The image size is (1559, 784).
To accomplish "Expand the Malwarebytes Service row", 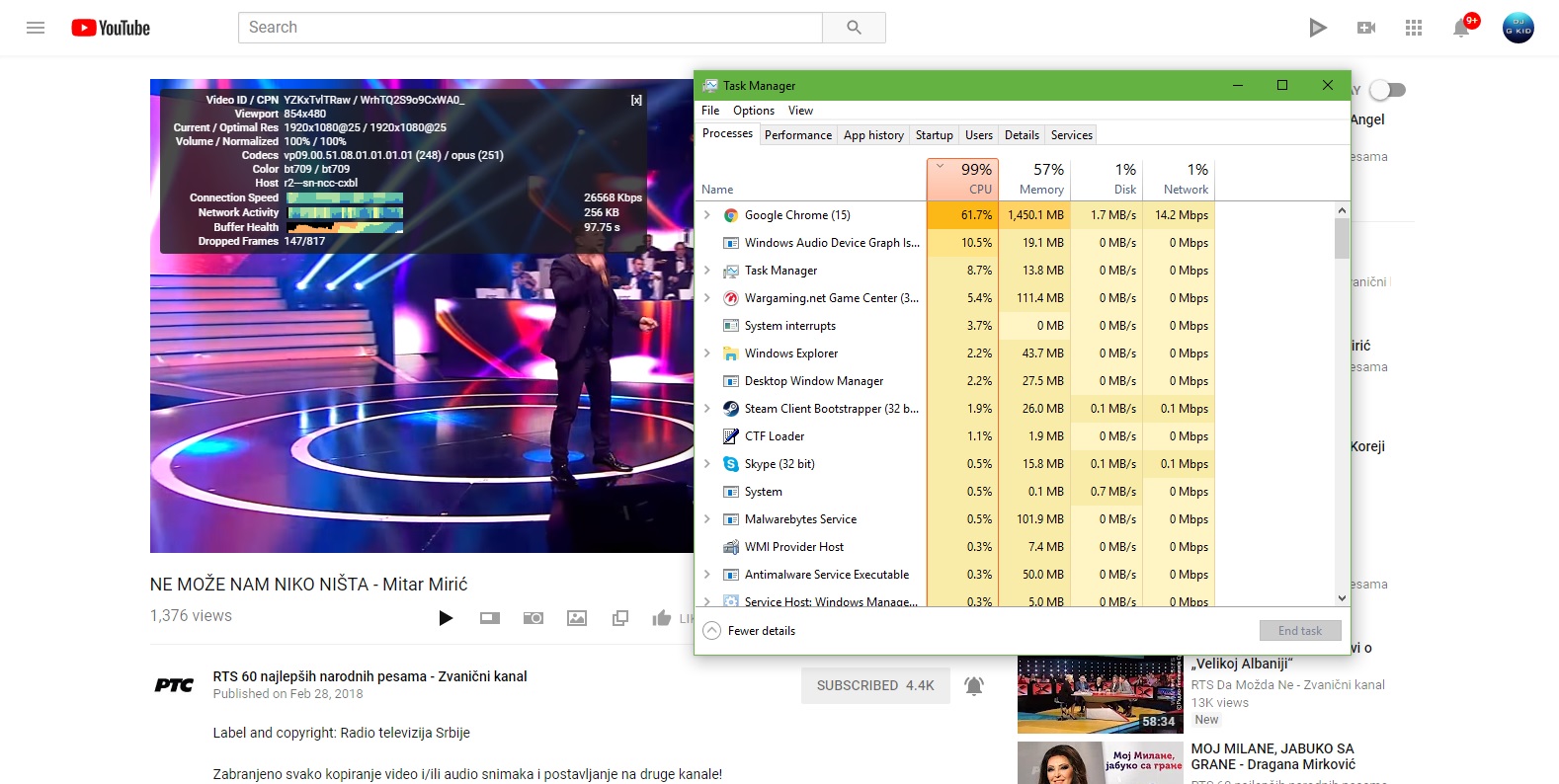I will pyautogui.click(x=707, y=519).
